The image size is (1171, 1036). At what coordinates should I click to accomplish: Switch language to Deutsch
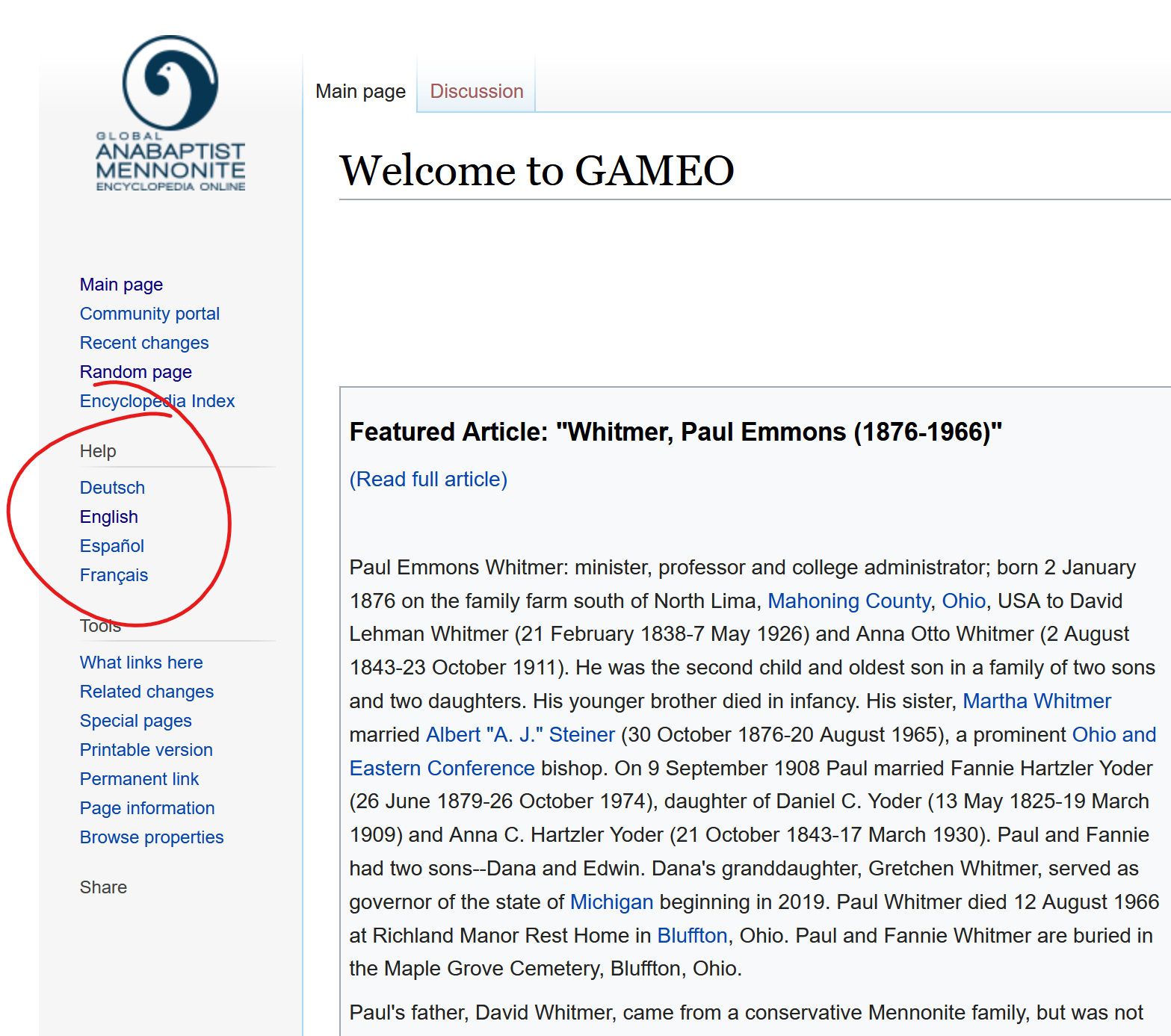point(112,488)
